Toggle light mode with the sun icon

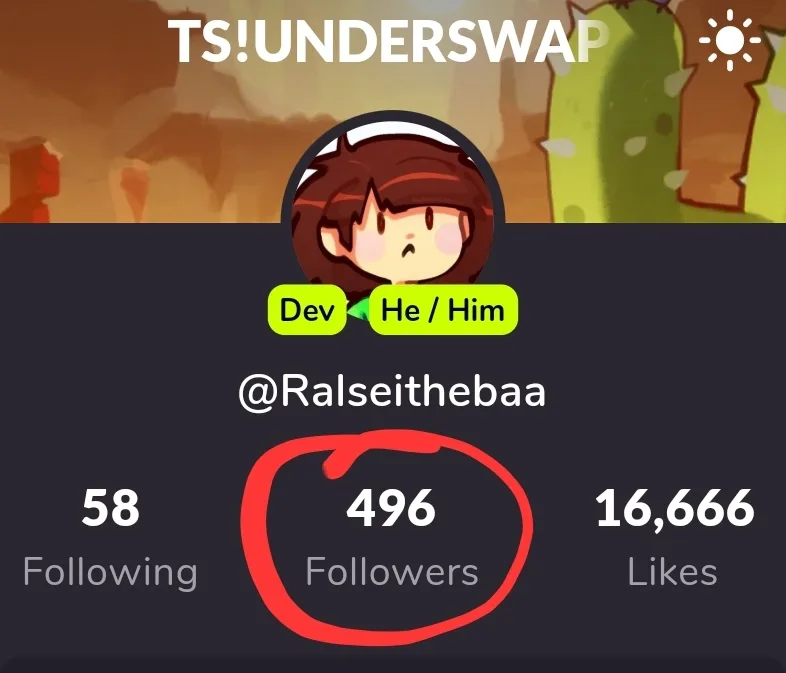(x=730, y=40)
